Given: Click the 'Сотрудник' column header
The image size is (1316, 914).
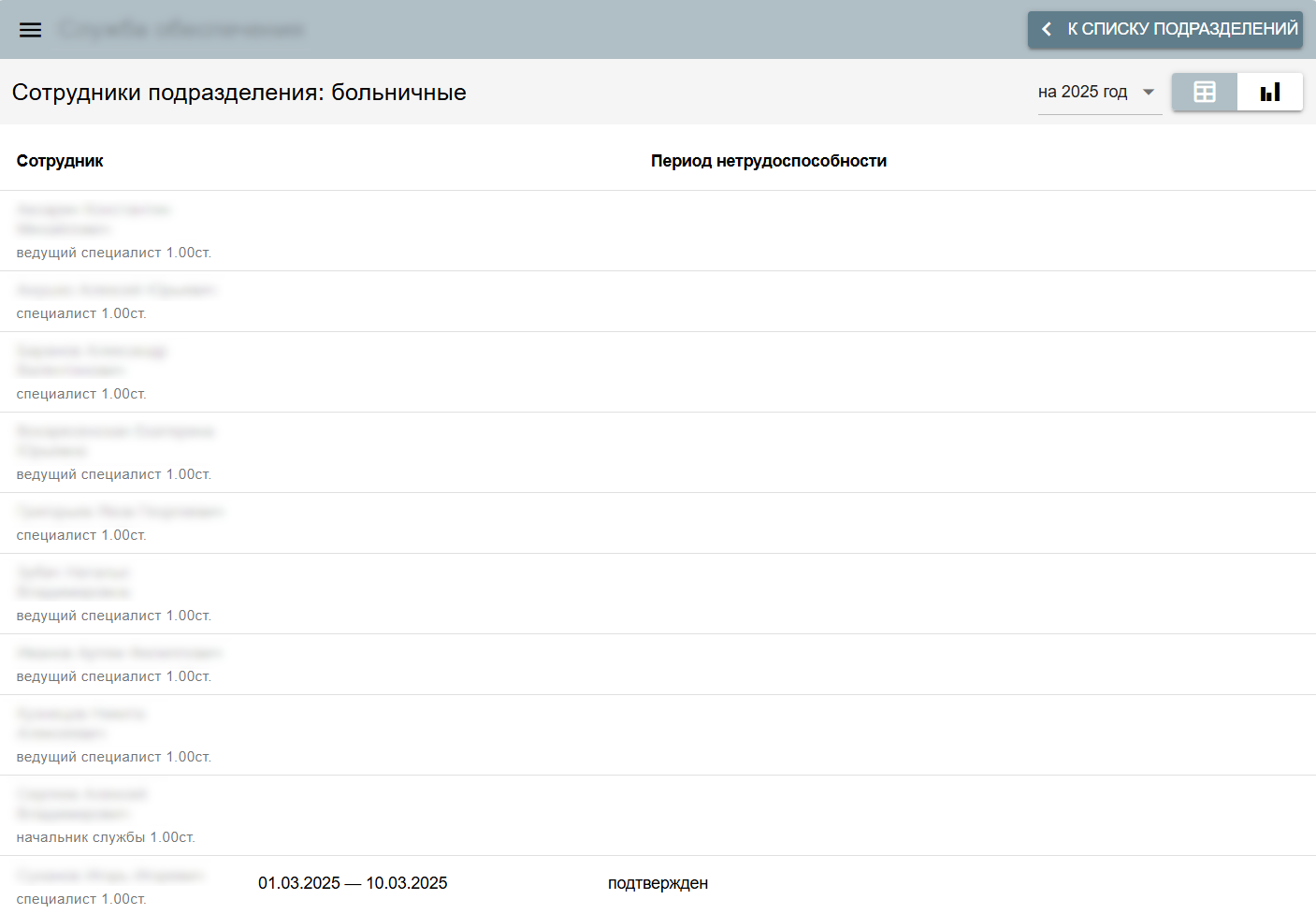Looking at the screenshot, I should (60, 161).
